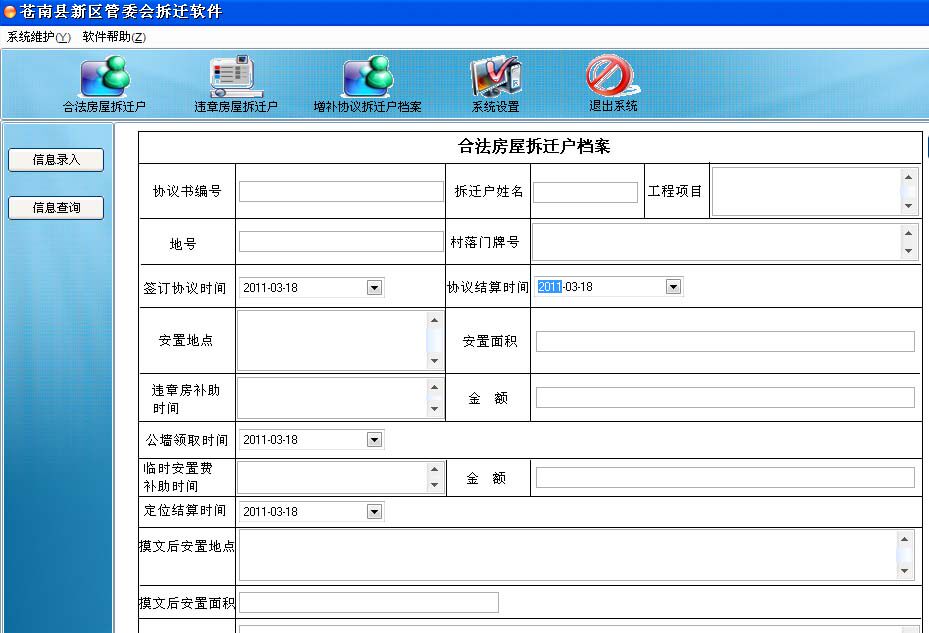Image resolution: width=929 pixels, height=633 pixels.
Task: Click the orange application icon in title bar
Action: click(10, 12)
